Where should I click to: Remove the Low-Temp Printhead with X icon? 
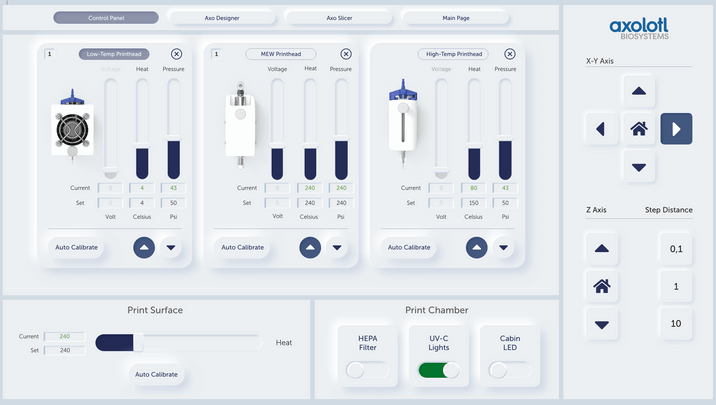(177, 54)
